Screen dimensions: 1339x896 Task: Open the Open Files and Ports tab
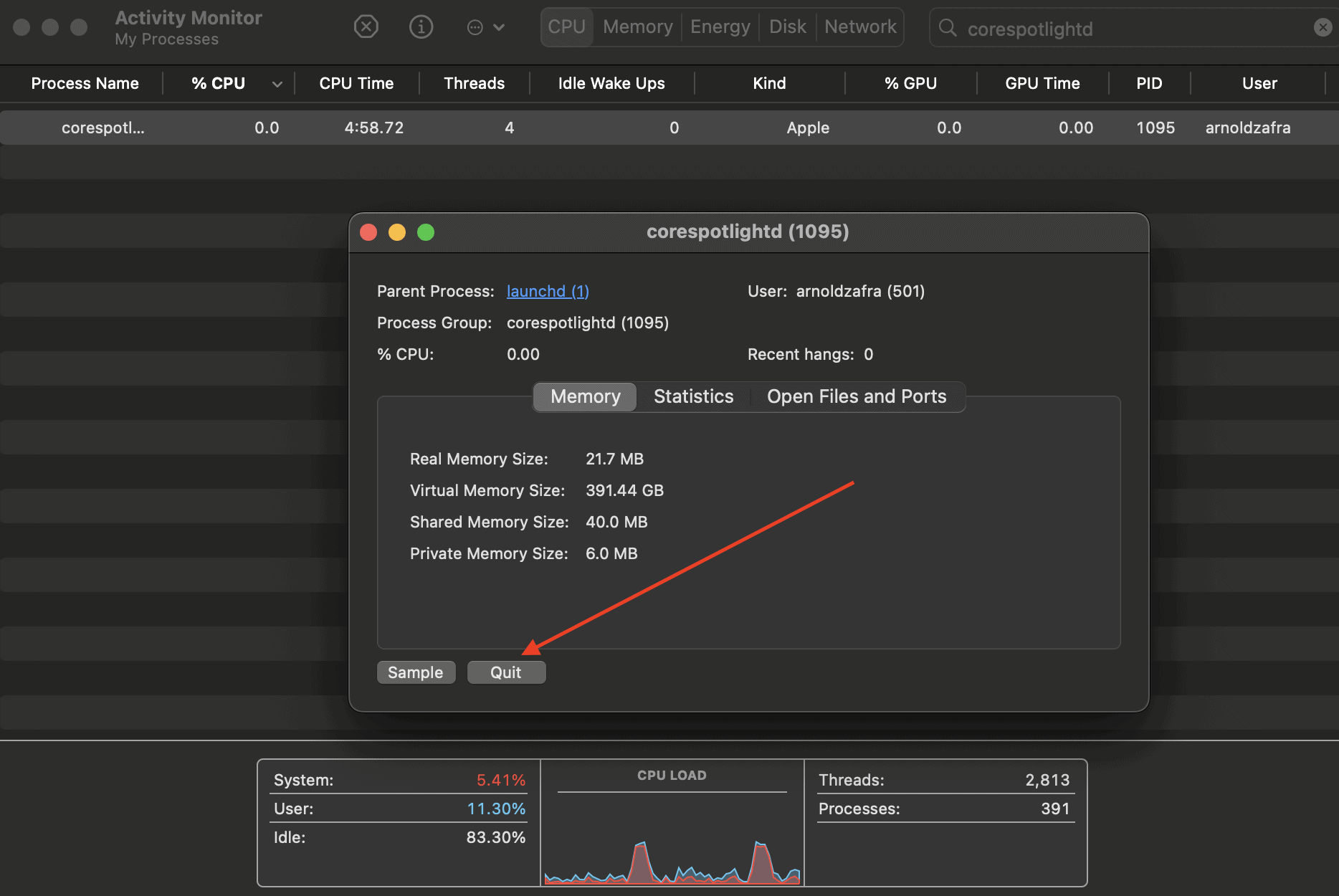point(856,396)
